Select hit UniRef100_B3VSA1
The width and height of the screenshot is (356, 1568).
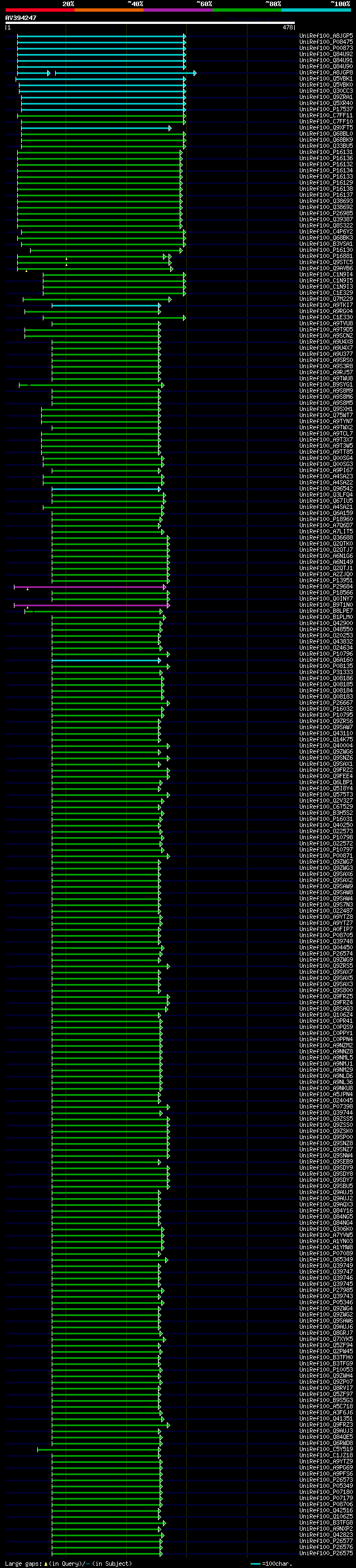pos(326,244)
